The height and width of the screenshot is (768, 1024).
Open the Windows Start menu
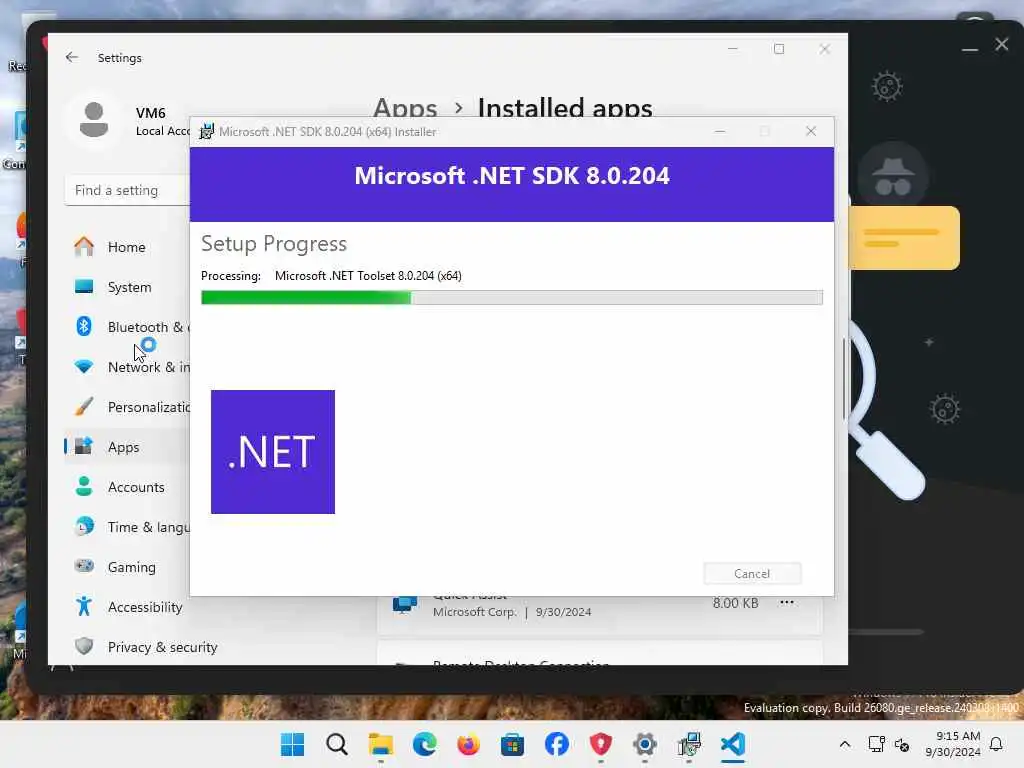pos(292,744)
